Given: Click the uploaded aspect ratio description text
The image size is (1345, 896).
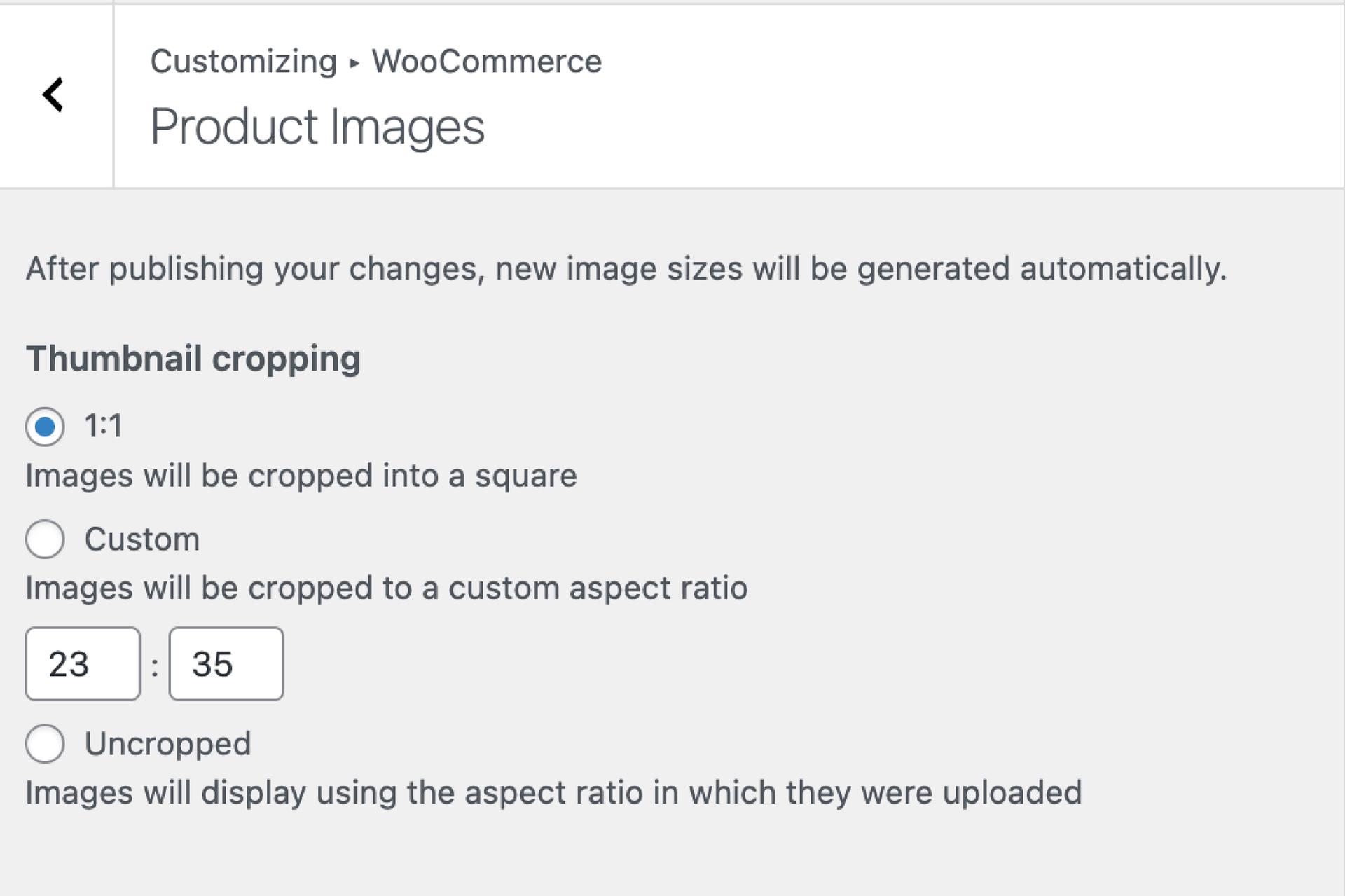Looking at the screenshot, I should tap(553, 793).
